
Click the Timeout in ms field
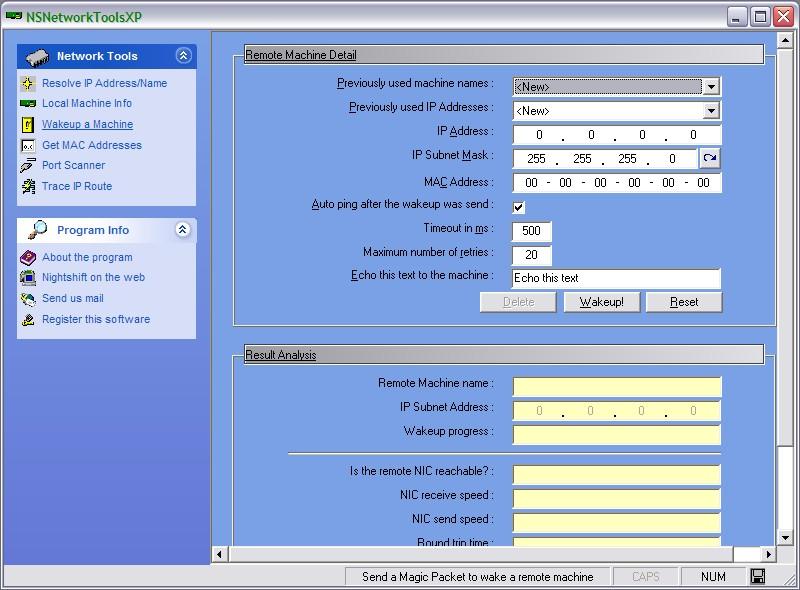(x=532, y=231)
